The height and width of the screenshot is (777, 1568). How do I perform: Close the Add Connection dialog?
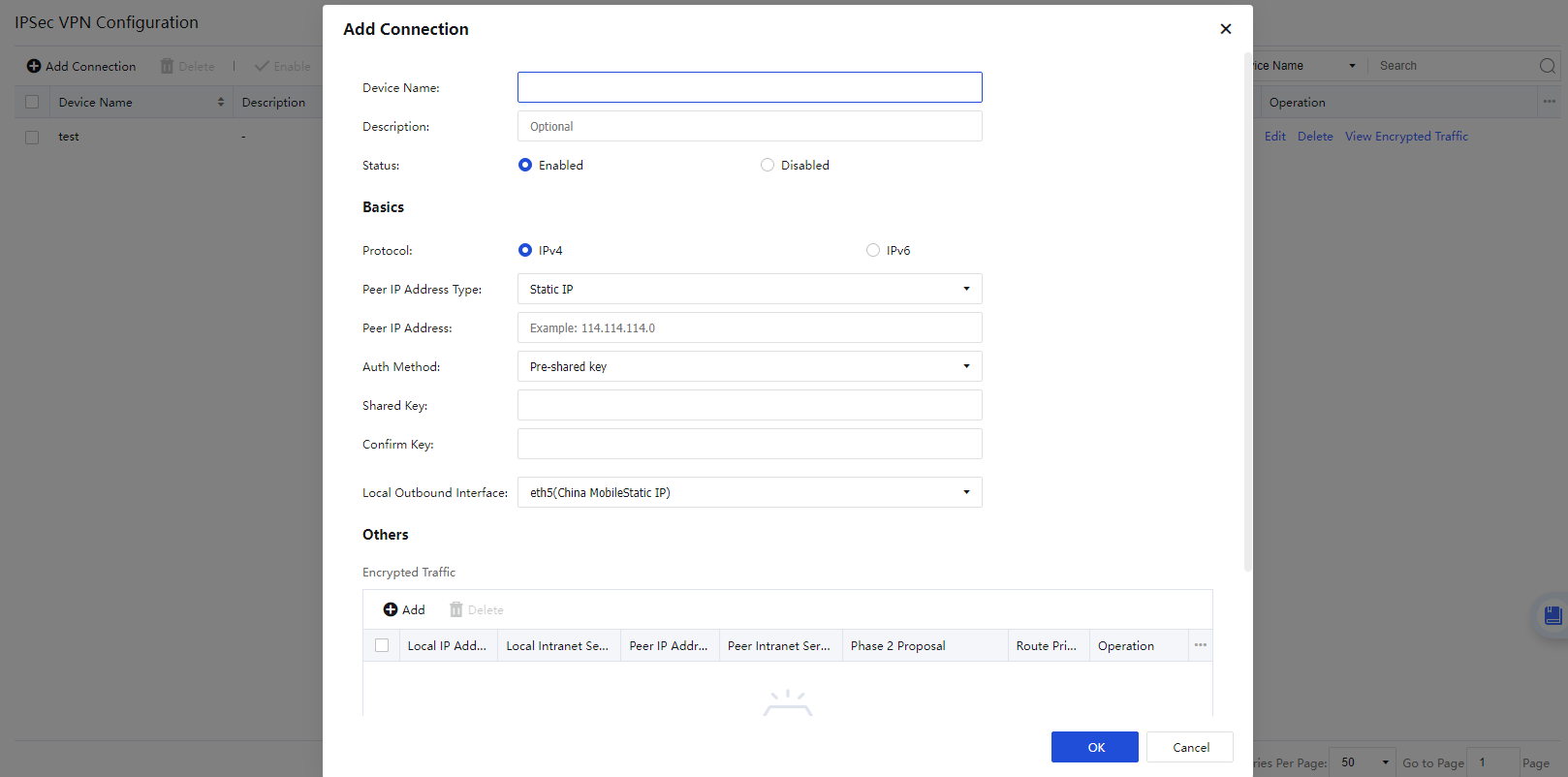click(x=1225, y=29)
